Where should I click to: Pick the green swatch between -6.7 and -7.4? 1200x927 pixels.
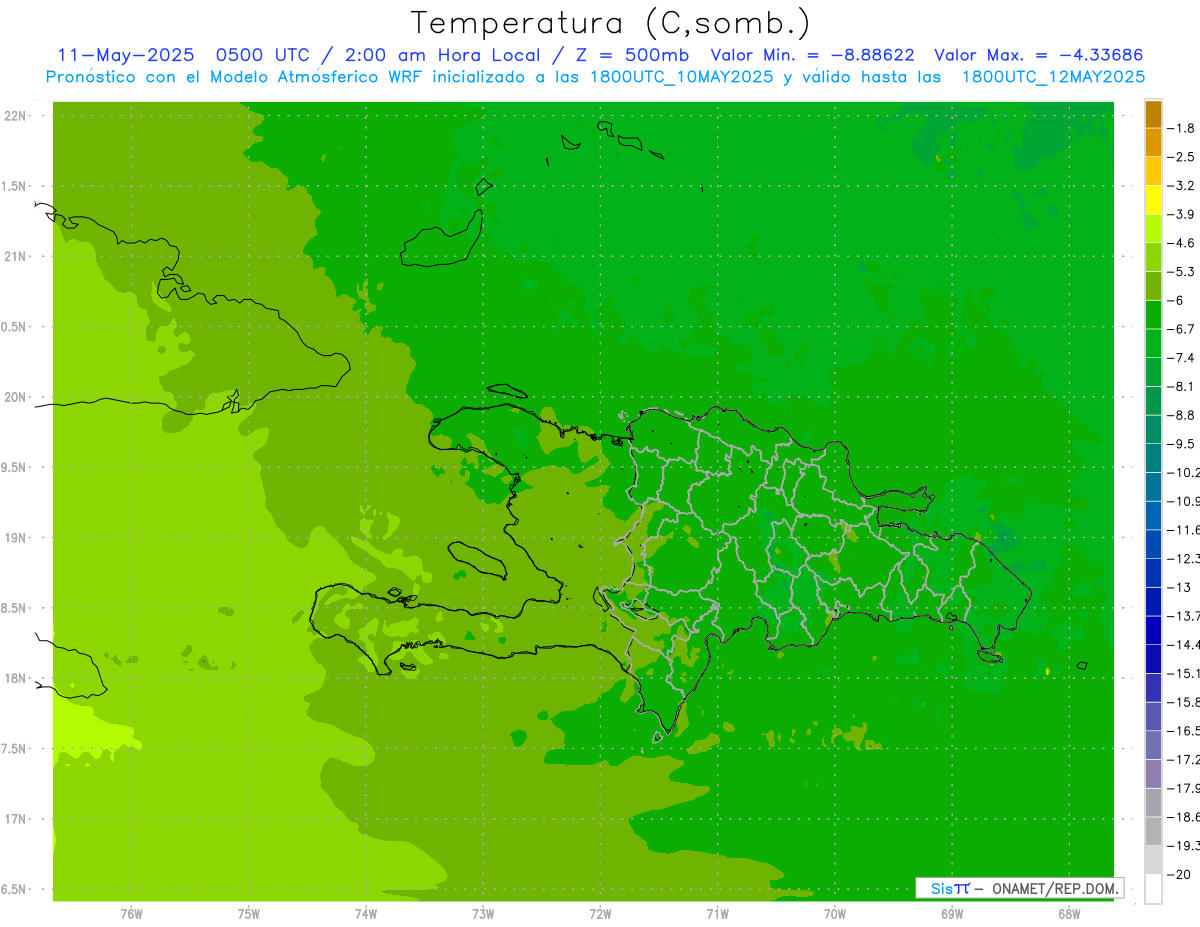tap(1153, 344)
